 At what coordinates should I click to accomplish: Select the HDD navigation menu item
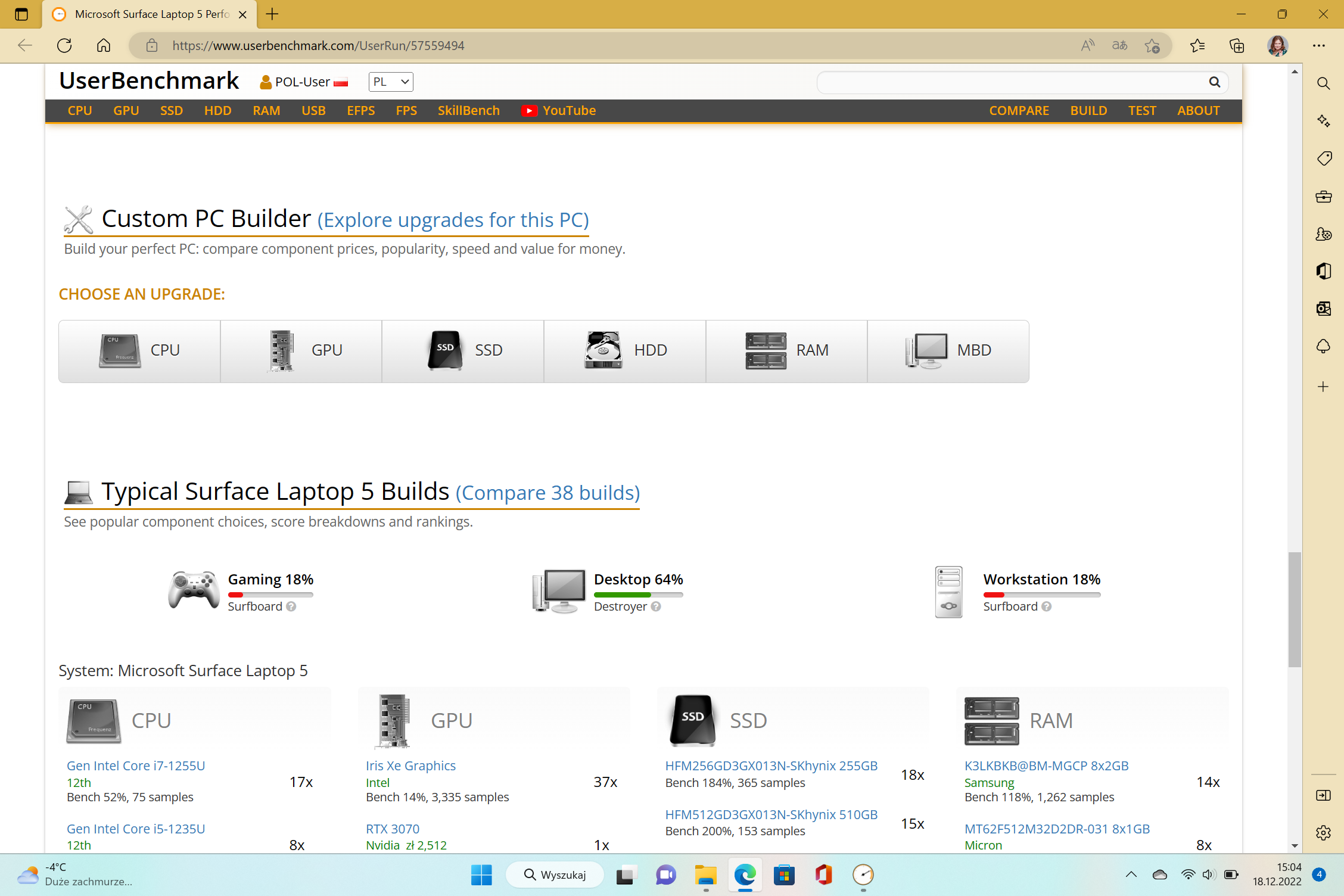[217, 111]
